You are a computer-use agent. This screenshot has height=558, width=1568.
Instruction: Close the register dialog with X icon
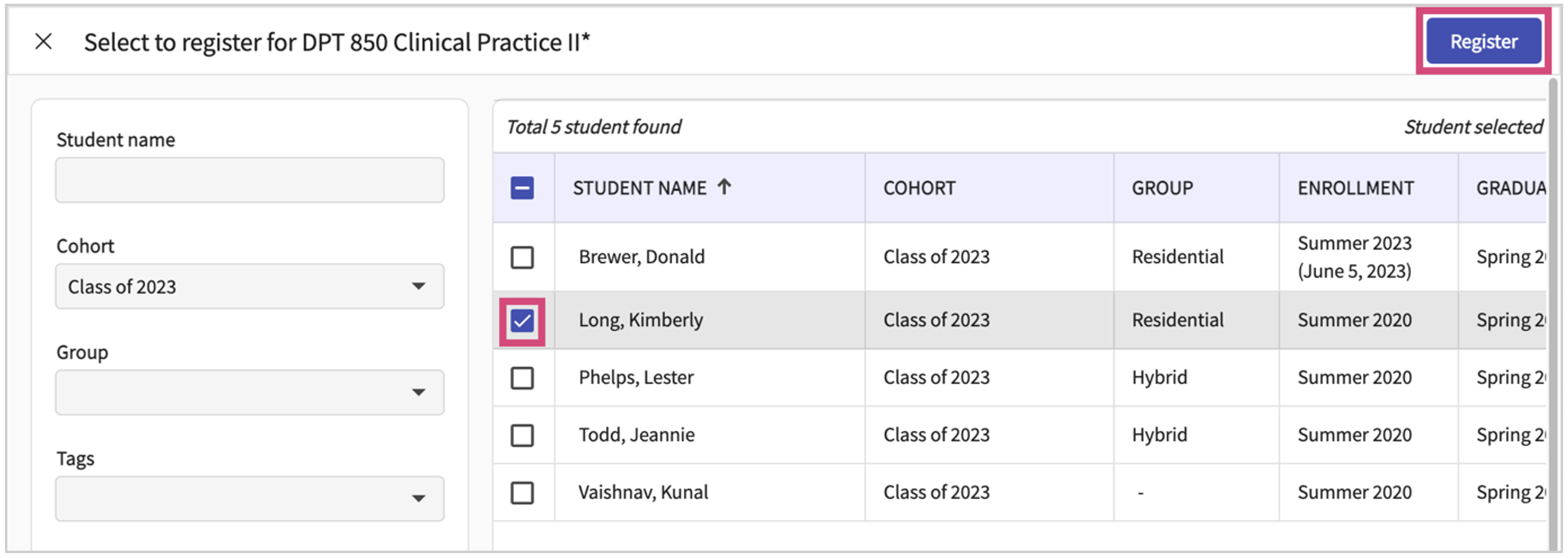click(44, 42)
